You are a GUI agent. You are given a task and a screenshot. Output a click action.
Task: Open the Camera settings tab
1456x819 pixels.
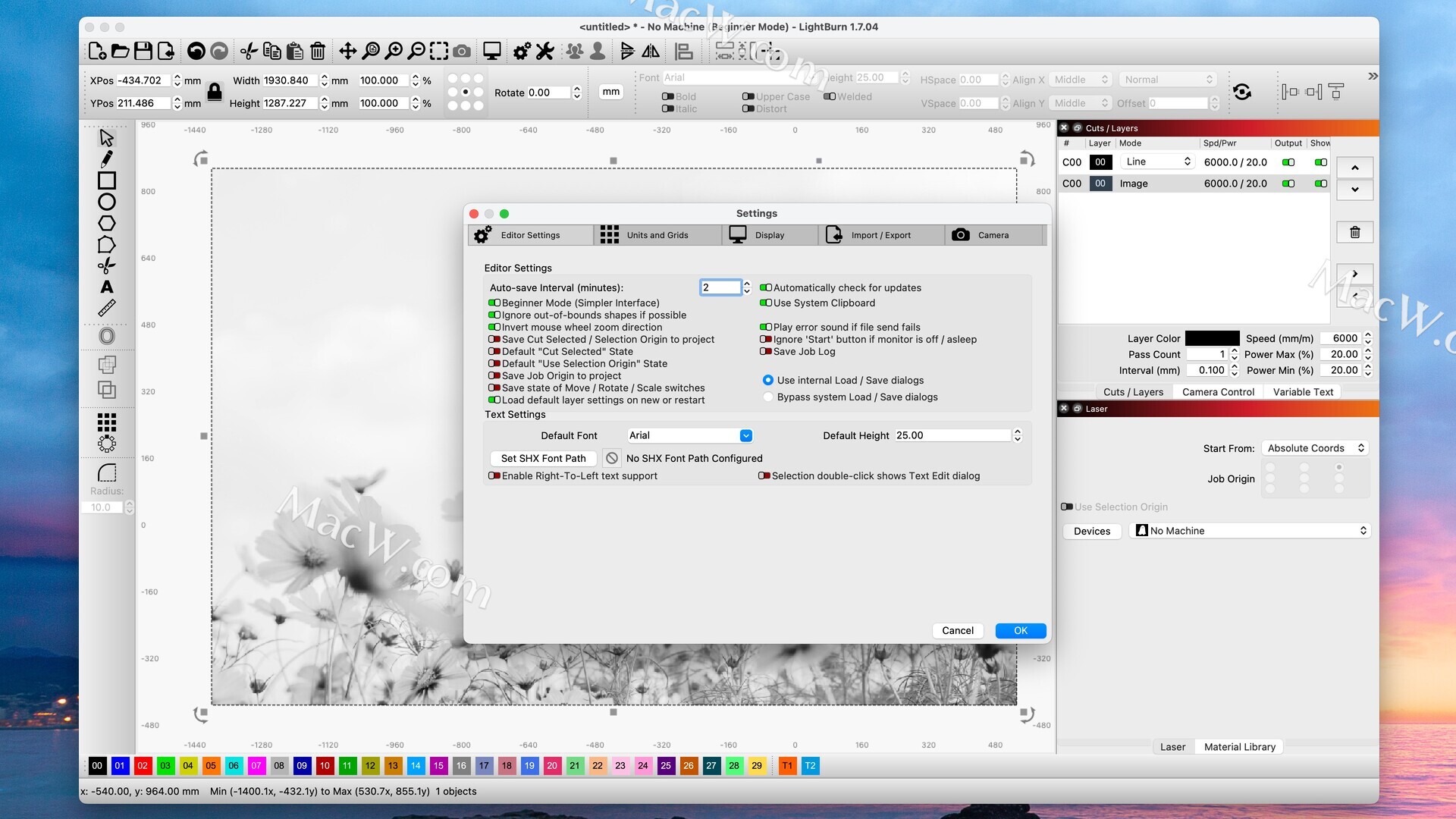click(992, 235)
